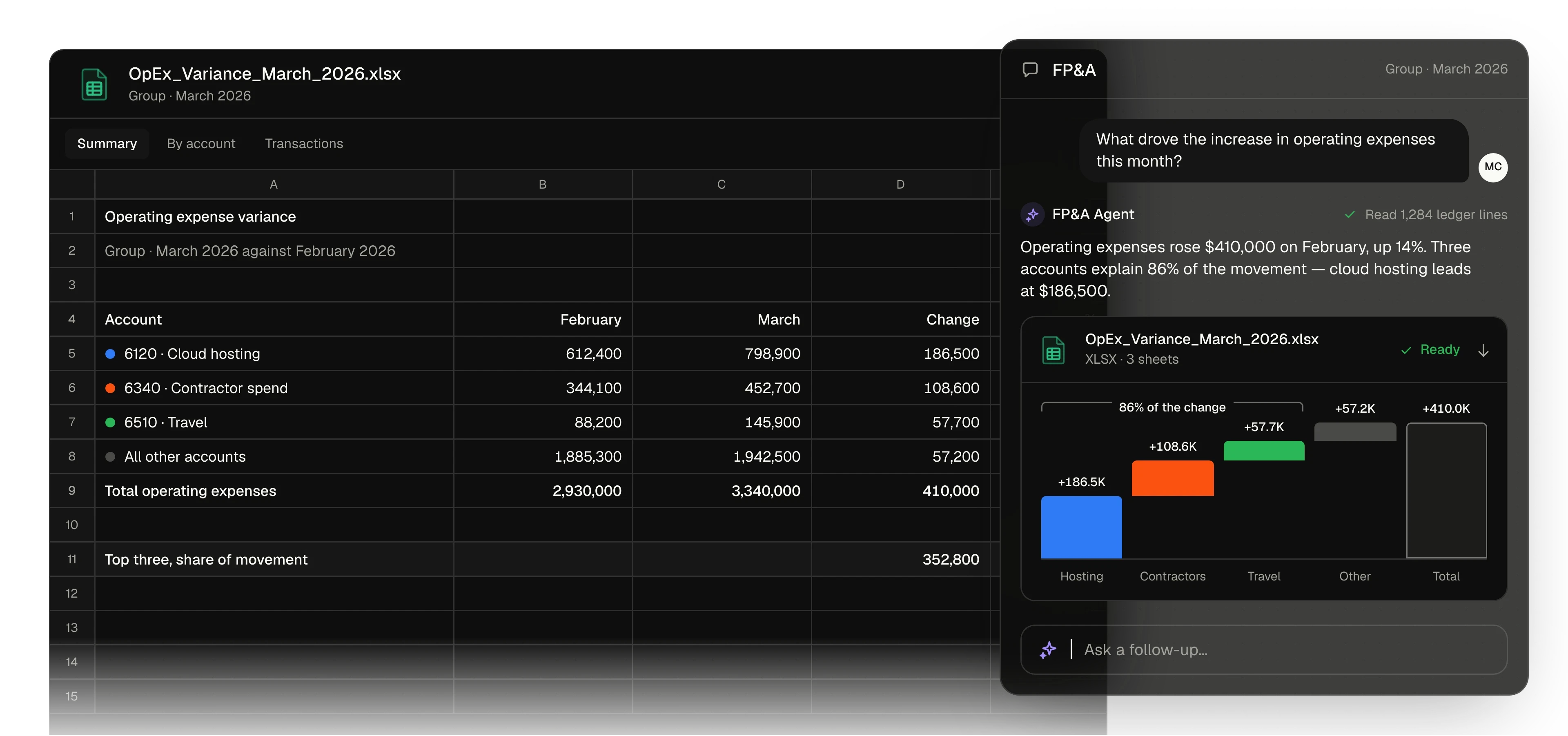The height and width of the screenshot is (736, 1568).
Task: Select row 5 header
Action: point(72,354)
